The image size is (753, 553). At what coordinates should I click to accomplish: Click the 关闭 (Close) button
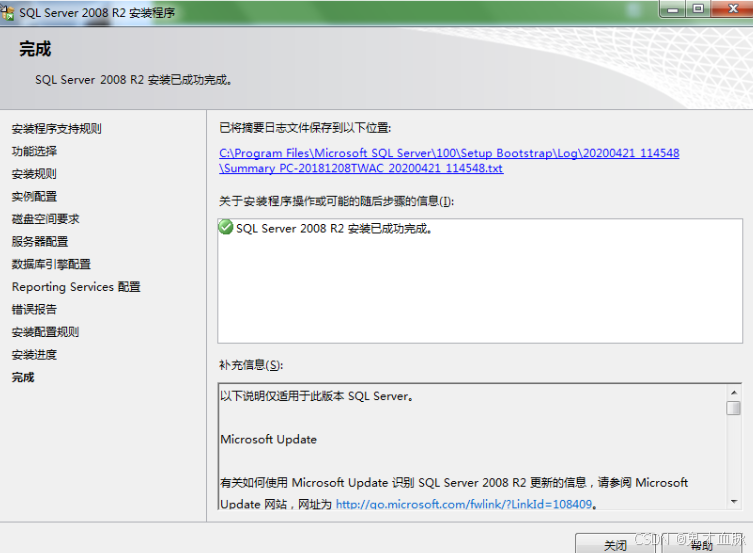[x=615, y=544]
